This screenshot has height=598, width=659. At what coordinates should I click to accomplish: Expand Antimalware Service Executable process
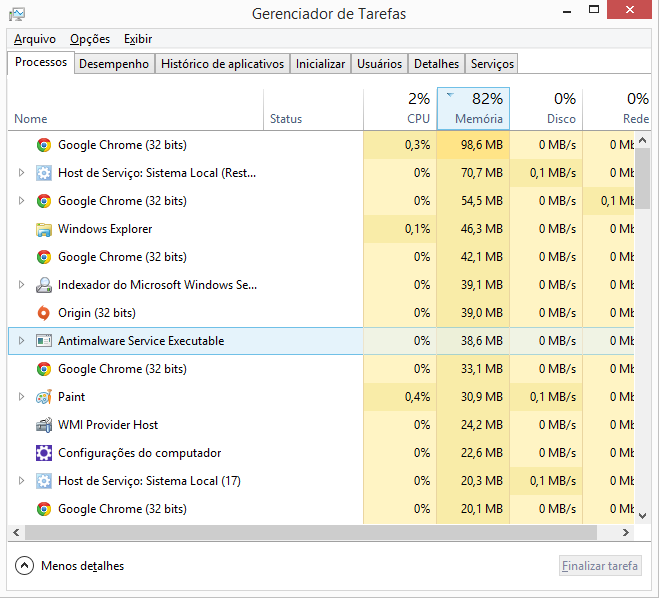tap(21, 341)
